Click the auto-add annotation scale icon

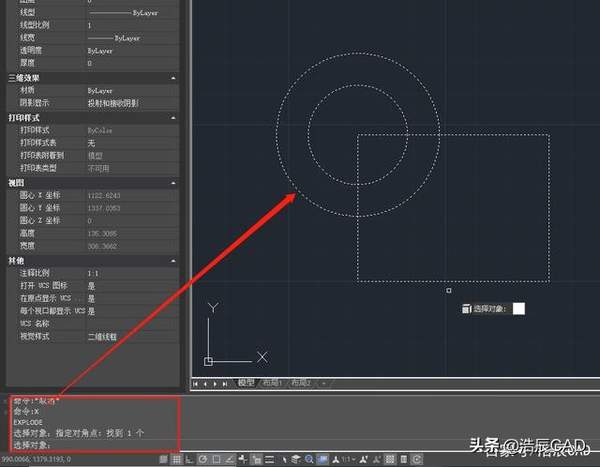pos(376,459)
